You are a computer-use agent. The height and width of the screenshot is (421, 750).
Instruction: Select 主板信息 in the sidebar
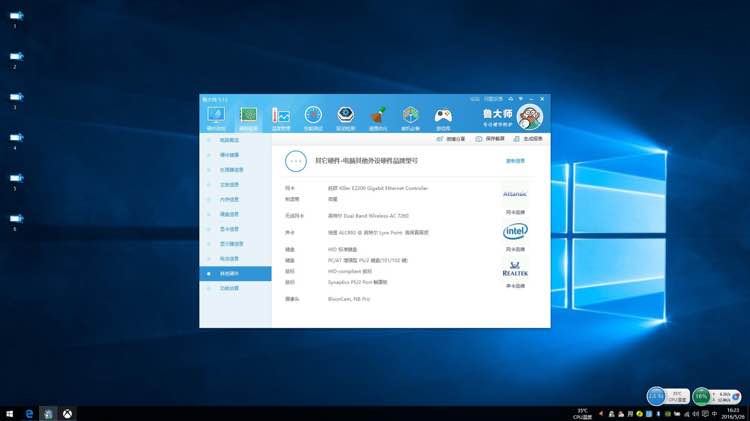click(235, 185)
